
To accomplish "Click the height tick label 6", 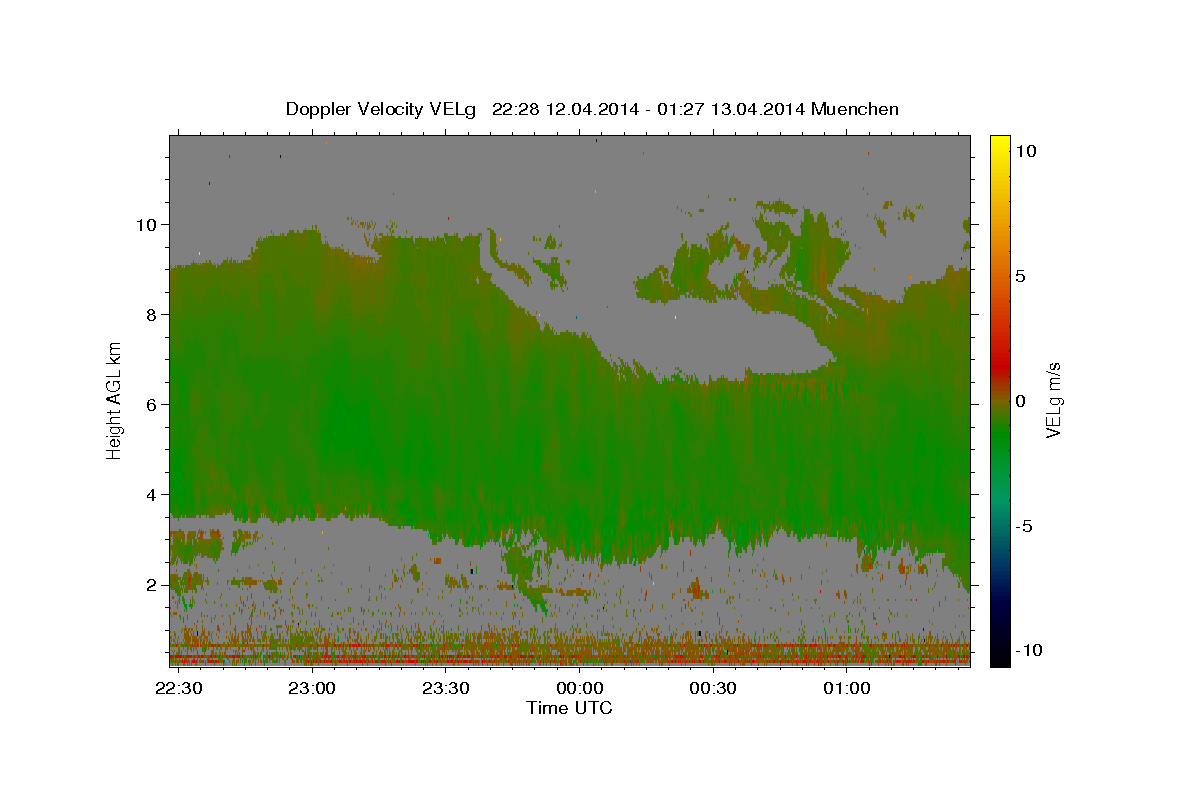I will coord(150,404).
